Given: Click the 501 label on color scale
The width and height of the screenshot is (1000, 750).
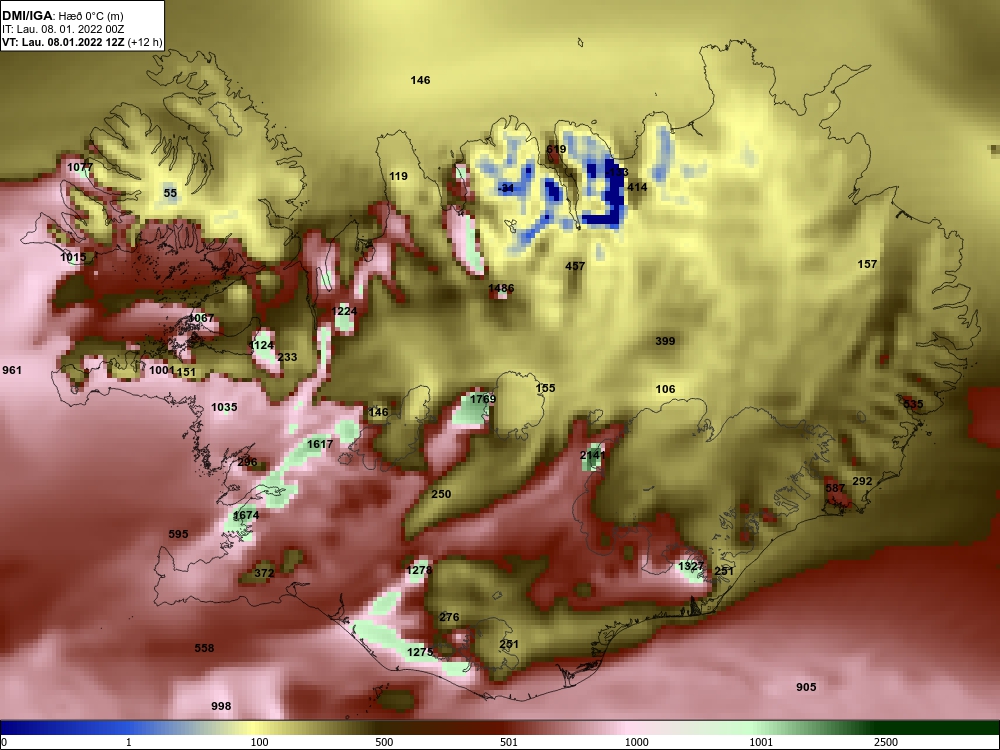Looking at the screenshot, I should 509,742.
